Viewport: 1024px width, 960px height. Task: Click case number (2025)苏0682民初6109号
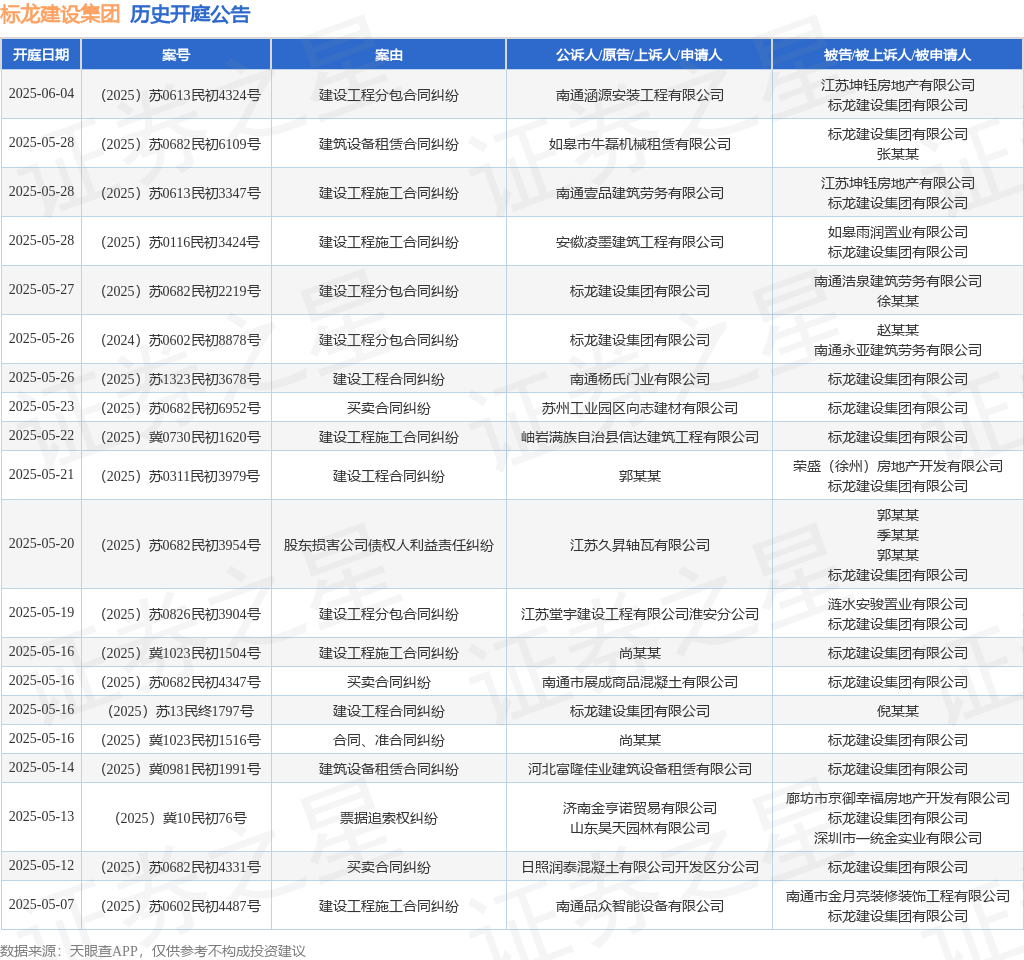(180, 144)
